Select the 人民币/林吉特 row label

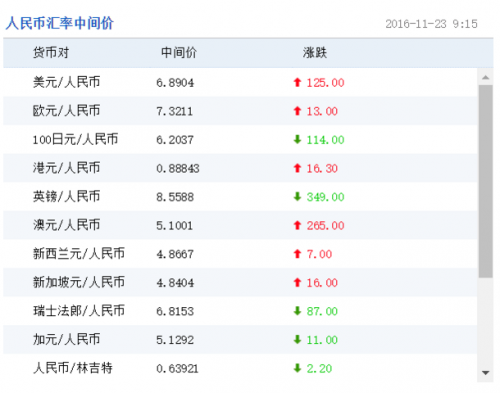(73, 368)
